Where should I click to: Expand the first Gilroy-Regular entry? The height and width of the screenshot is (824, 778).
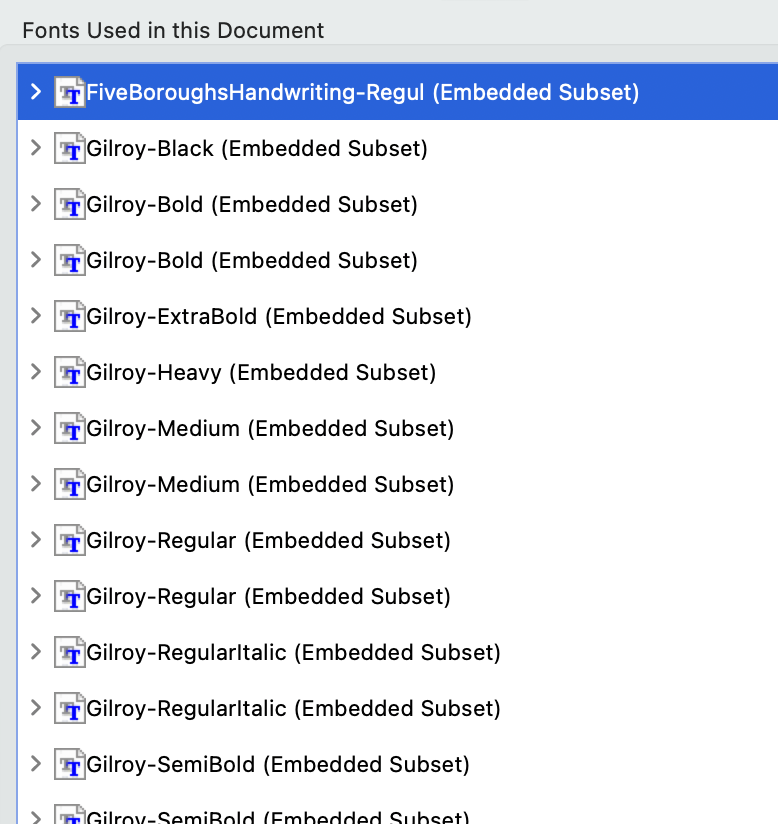pos(36,540)
